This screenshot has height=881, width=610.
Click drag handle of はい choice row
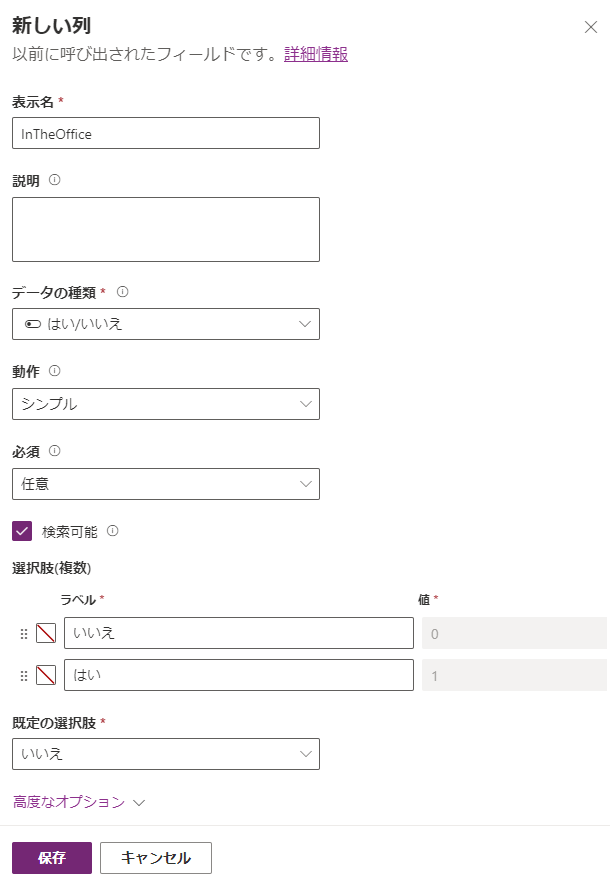(24, 676)
